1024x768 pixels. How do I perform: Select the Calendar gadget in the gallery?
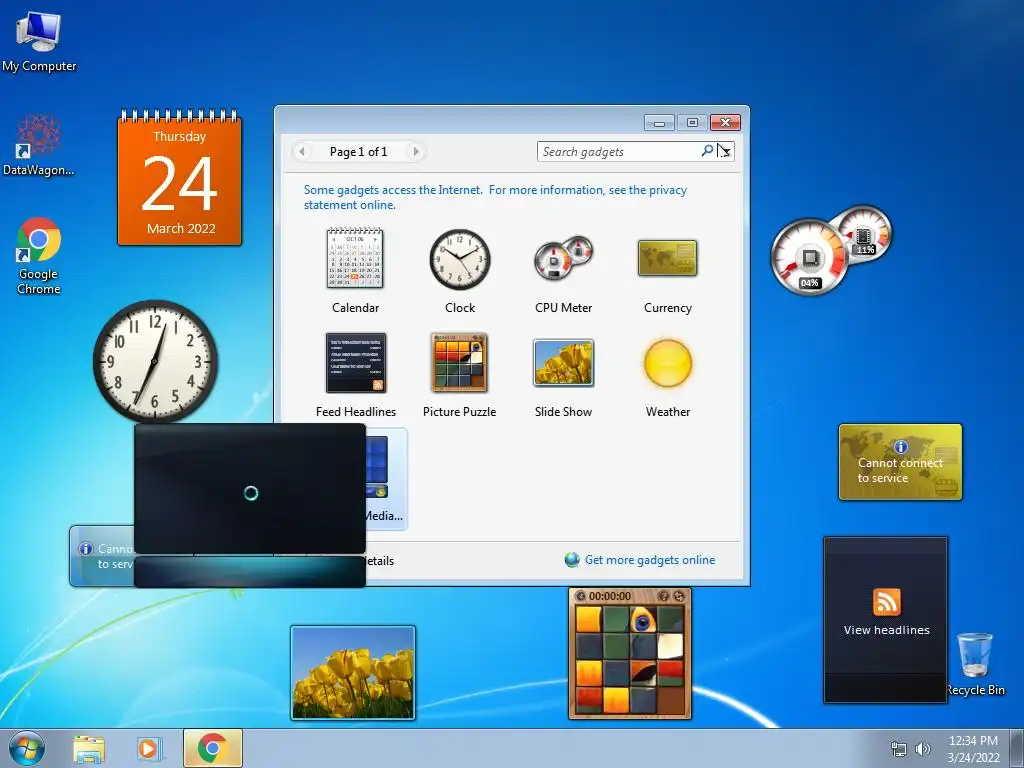(355, 271)
